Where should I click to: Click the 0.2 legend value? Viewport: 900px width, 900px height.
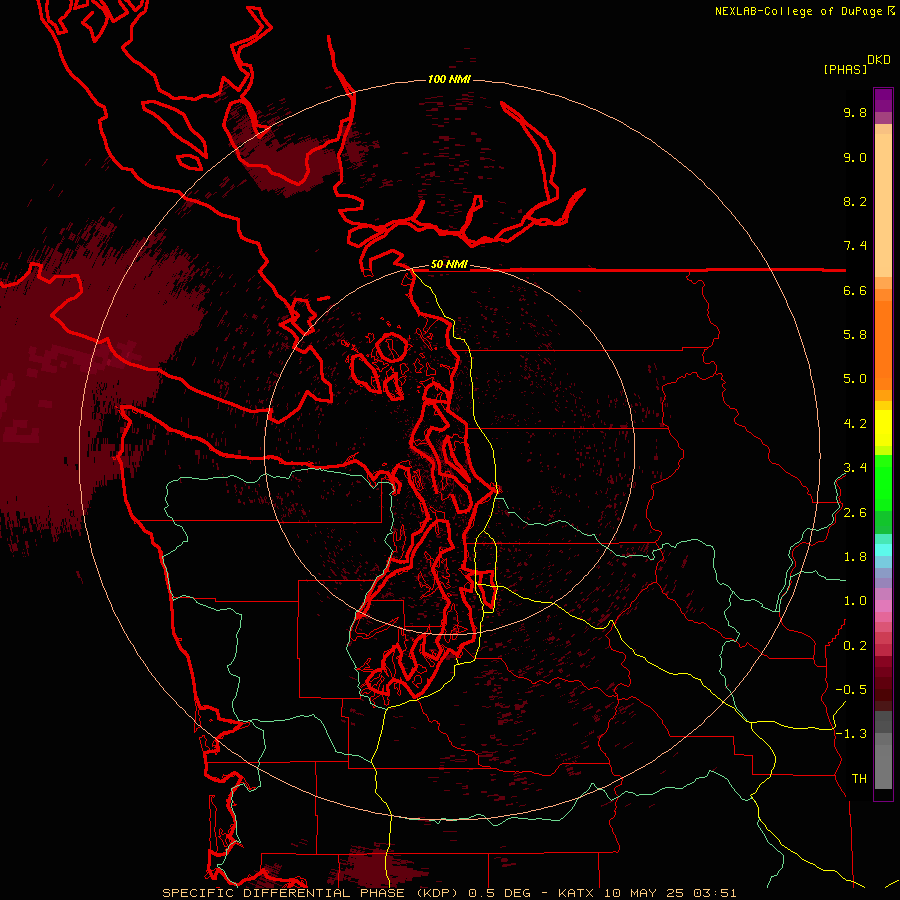[855, 646]
